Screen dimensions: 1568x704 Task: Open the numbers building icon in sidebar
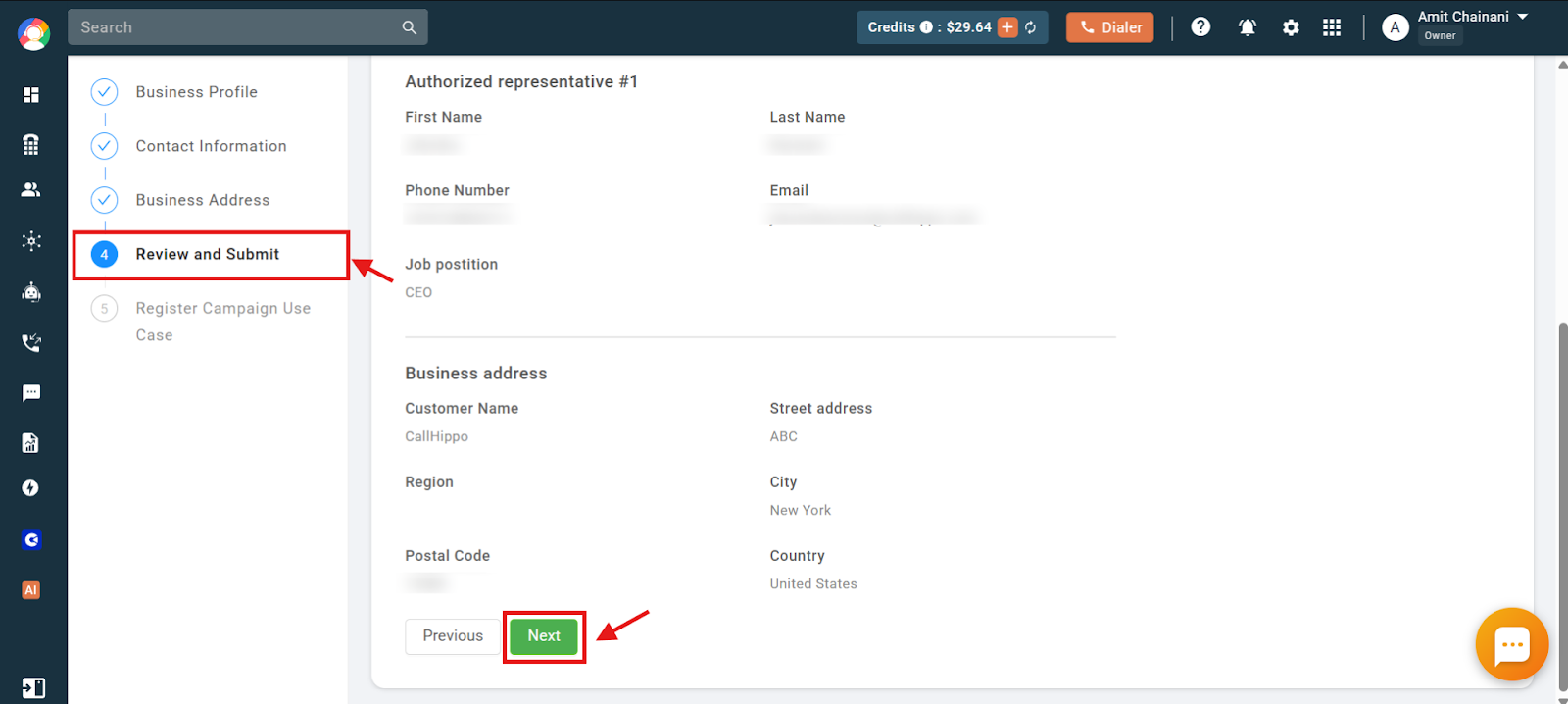pyautogui.click(x=31, y=144)
